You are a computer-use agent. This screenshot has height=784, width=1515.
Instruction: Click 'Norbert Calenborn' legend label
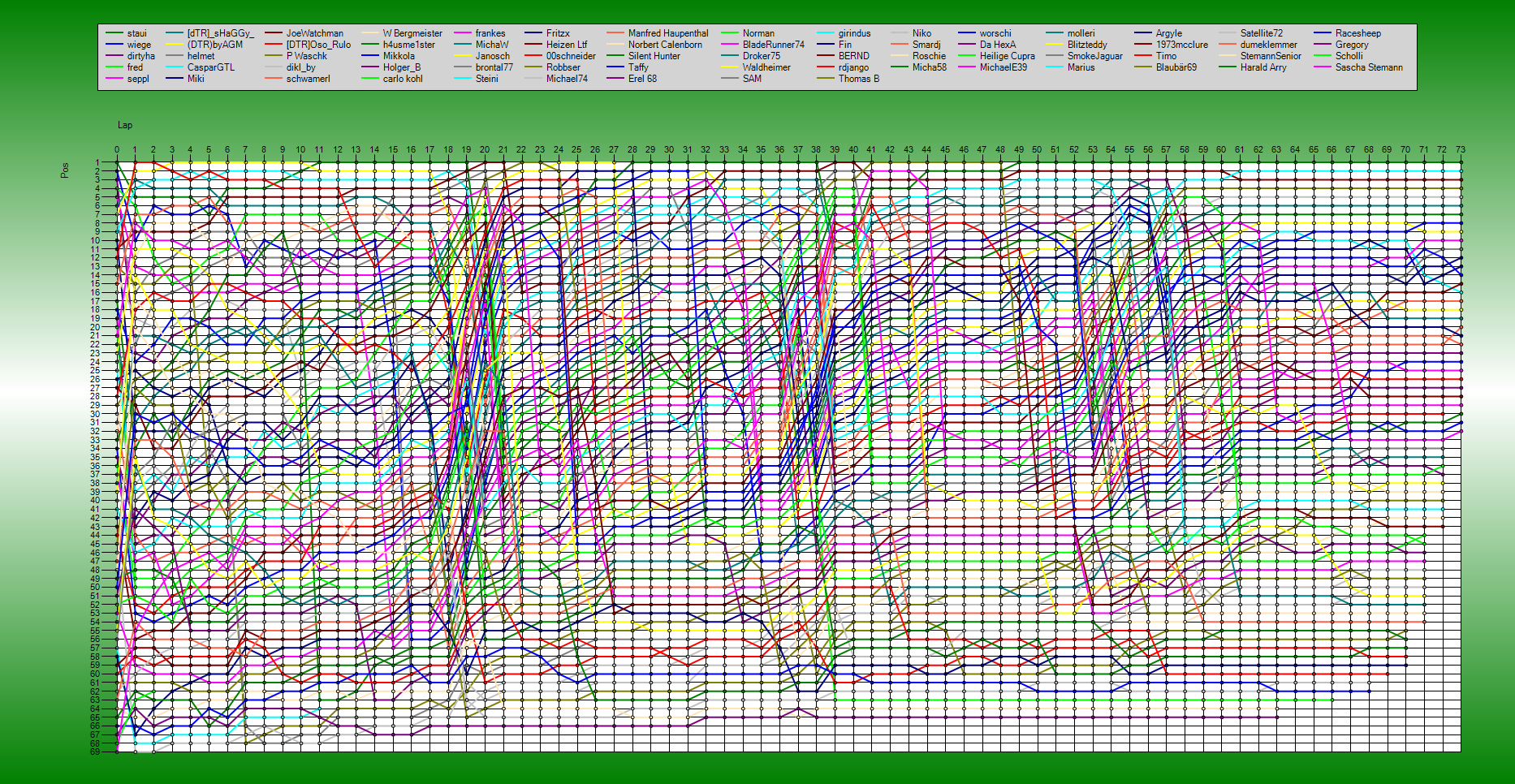(x=666, y=45)
